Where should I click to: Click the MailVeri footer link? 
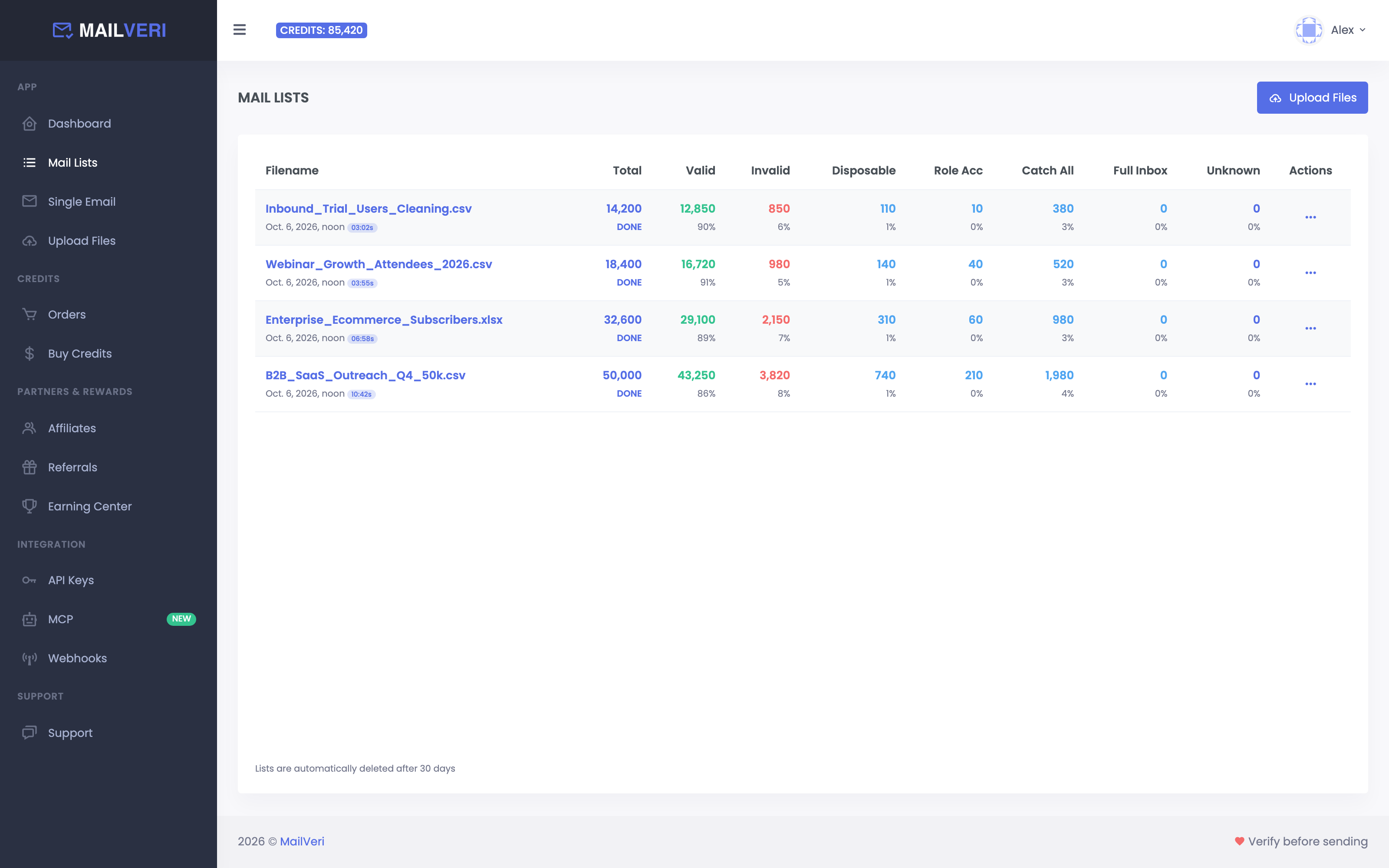pos(302,842)
